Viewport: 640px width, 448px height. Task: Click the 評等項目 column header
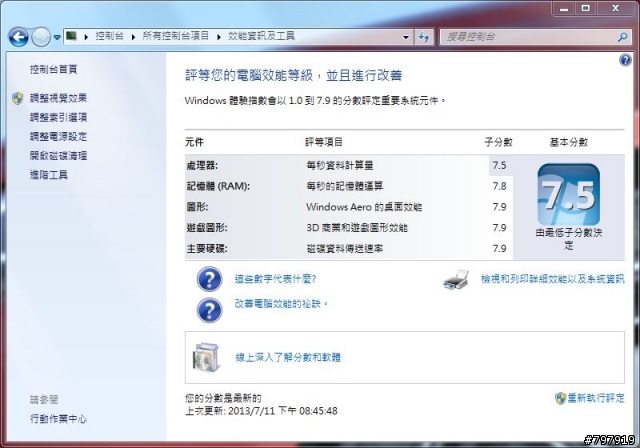(x=324, y=142)
